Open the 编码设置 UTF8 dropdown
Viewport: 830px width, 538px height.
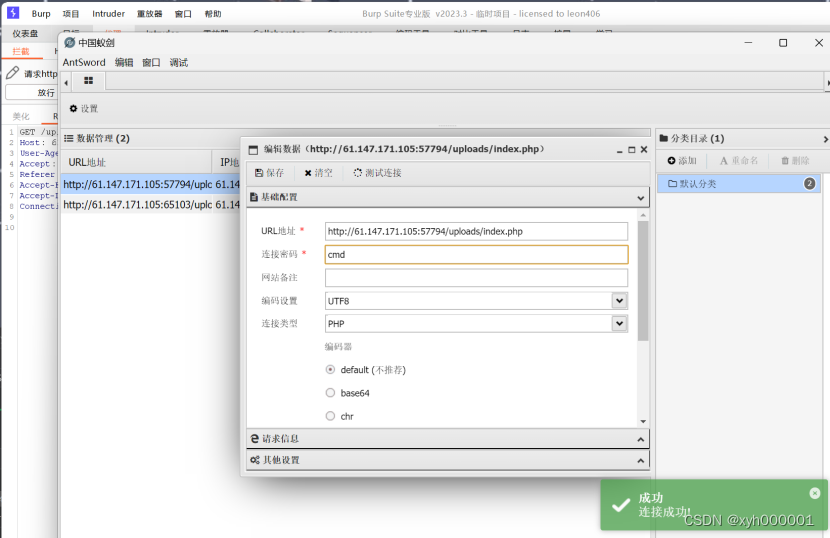pyautogui.click(x=619, y=301)
